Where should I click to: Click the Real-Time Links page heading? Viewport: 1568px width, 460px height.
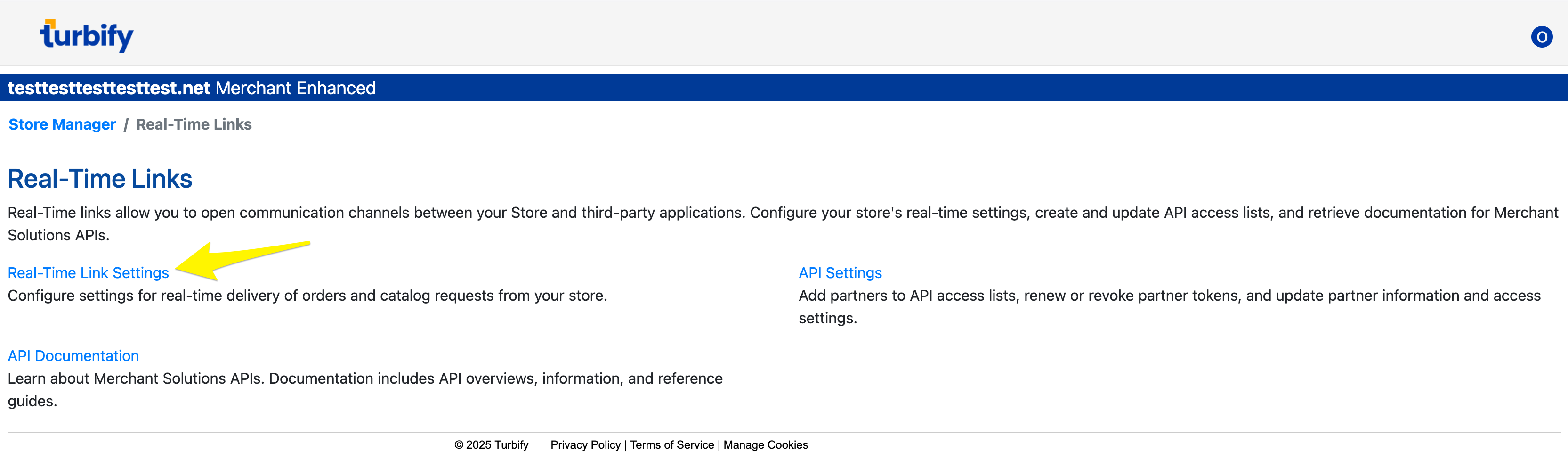(100, 179)
